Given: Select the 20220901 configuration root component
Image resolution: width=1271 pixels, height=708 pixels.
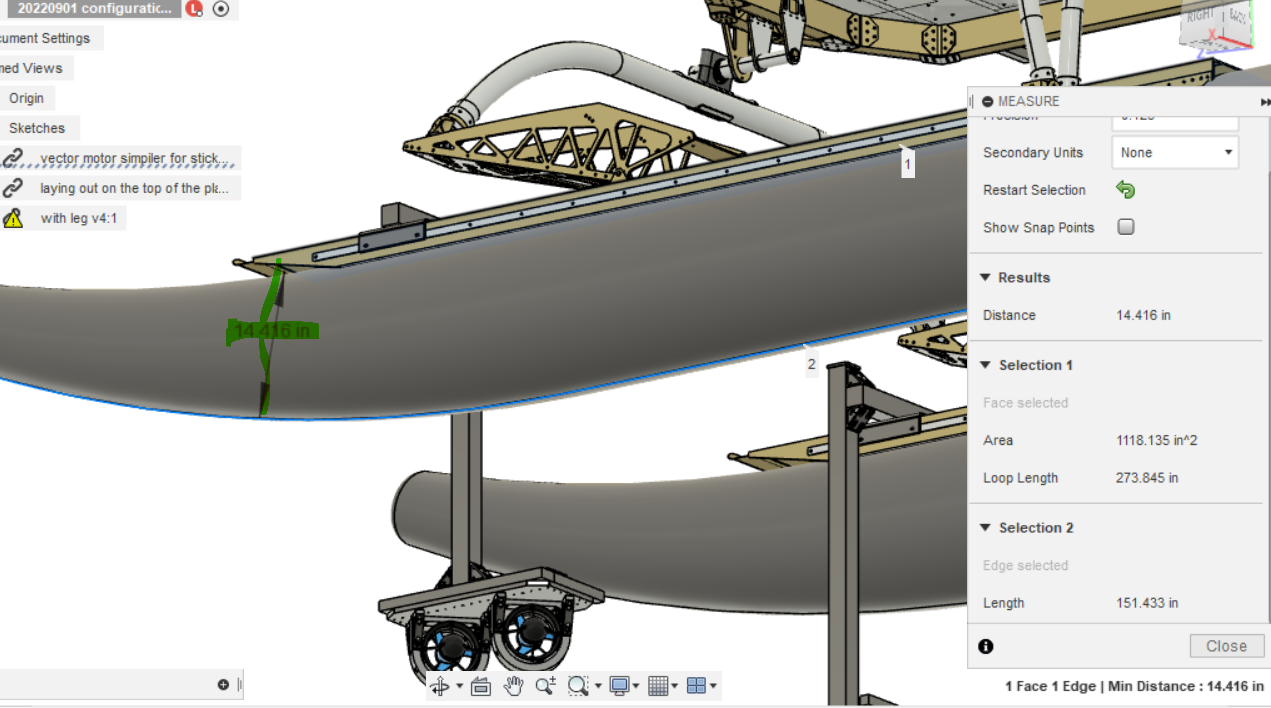Looking at the screenshot, I should coord(95,8).
